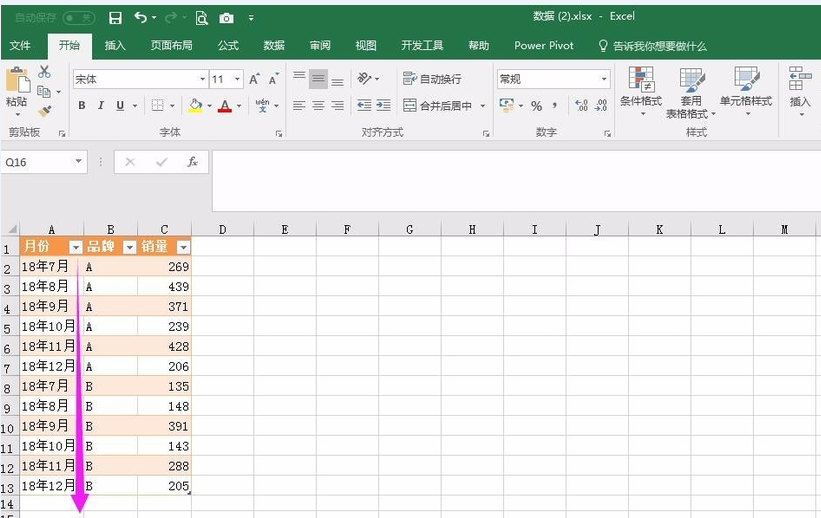Click the Format Painter brush icon

44,112
